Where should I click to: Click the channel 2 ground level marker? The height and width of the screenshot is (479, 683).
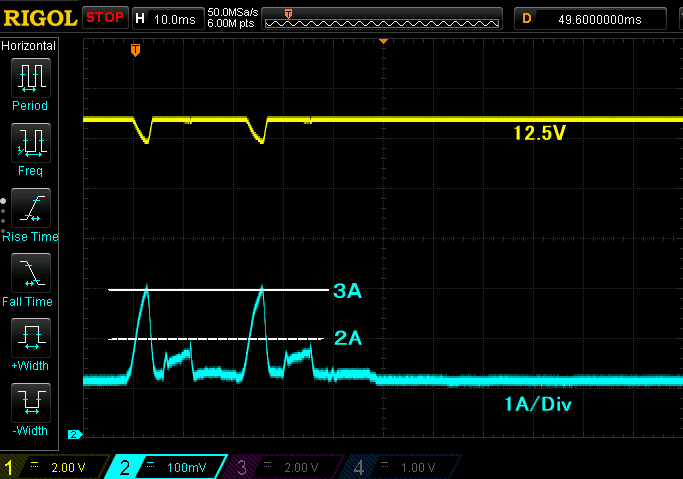point(73,434)
